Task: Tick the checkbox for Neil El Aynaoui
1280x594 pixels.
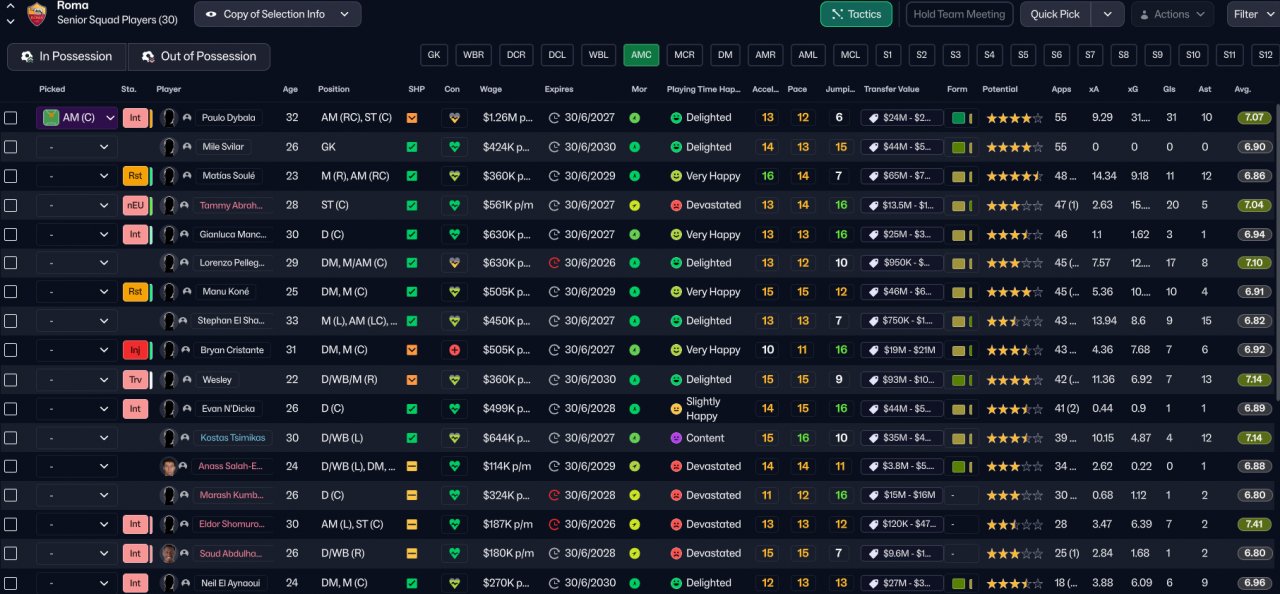Action: pyautogui.click(x=10, y=583)
